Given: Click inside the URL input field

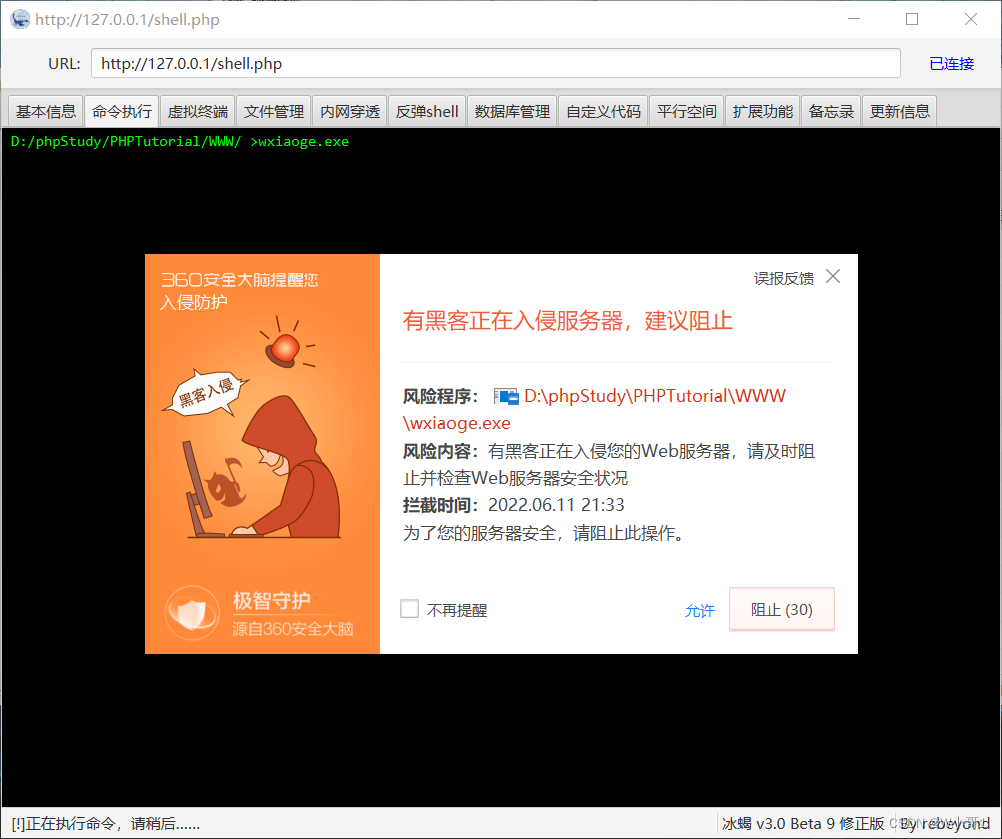Looking at the screenshot, I should click(x=495, y=62).
